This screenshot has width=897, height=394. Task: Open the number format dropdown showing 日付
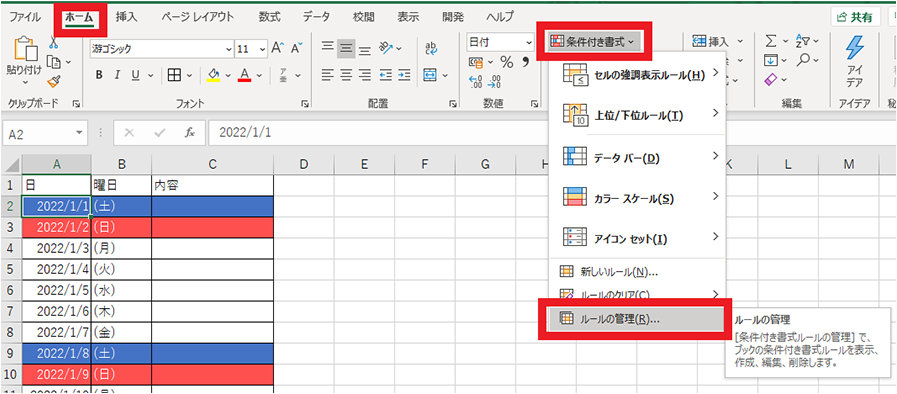point(529,42)
